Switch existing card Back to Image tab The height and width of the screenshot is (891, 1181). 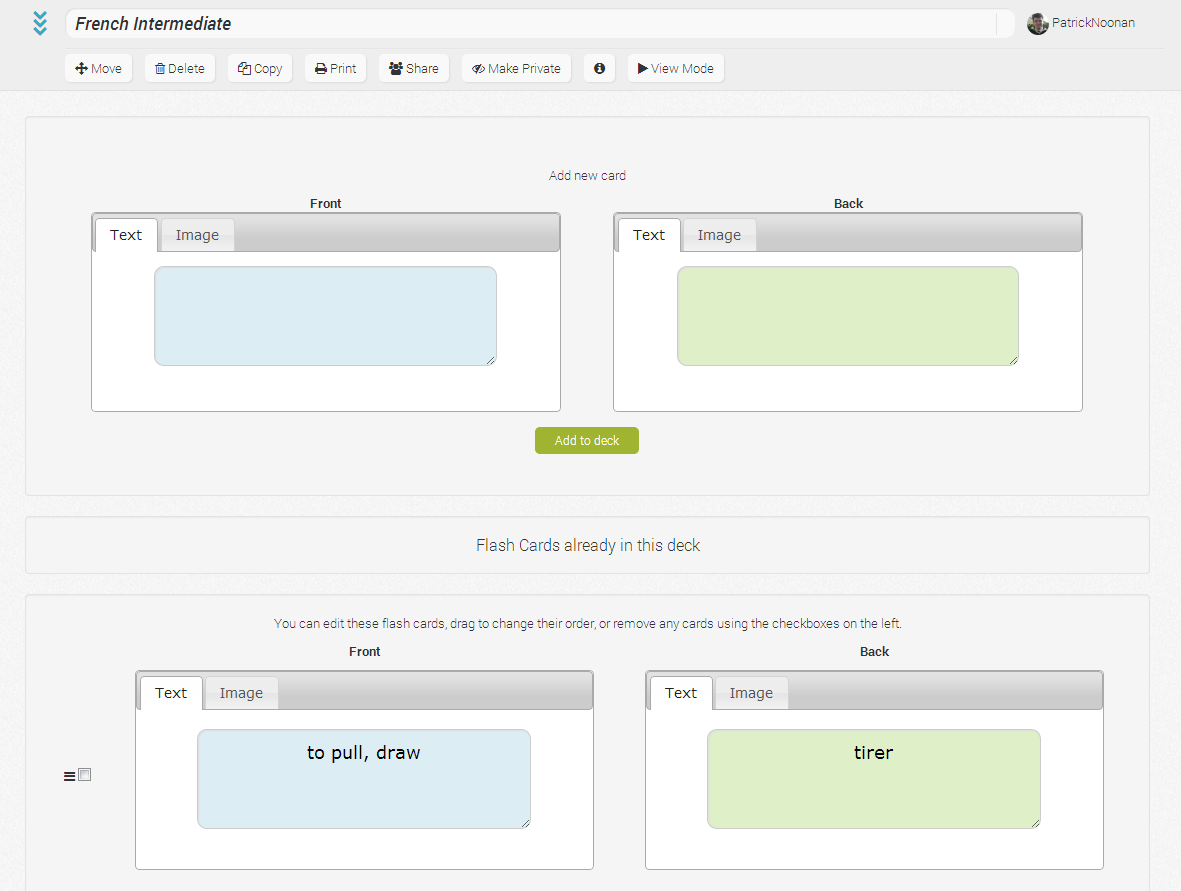click(x=750, y=693)
